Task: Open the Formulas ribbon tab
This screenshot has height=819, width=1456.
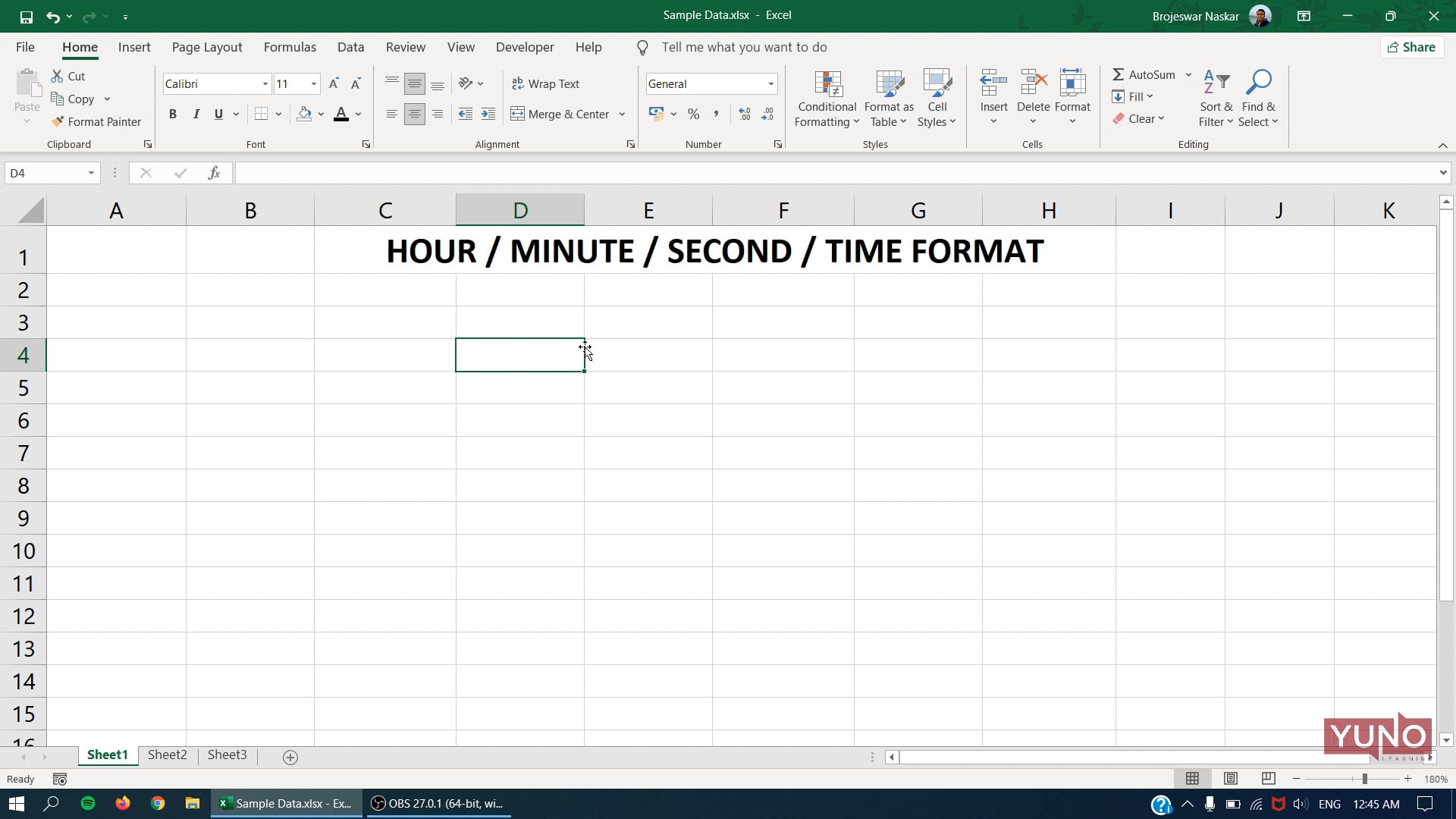Action: coord(290,47)
